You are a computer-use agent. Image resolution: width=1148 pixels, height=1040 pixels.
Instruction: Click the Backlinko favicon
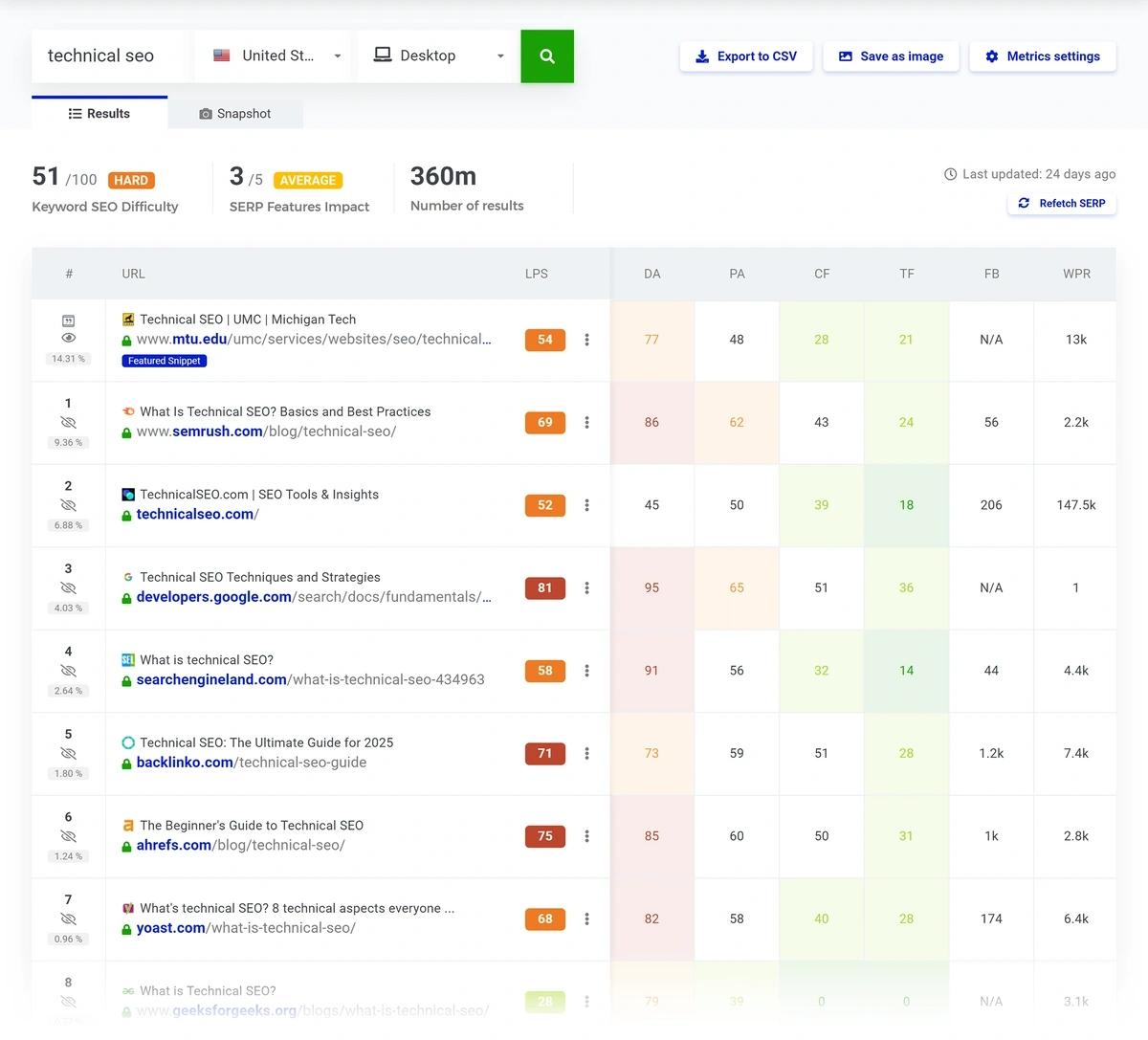pos(128,742)
